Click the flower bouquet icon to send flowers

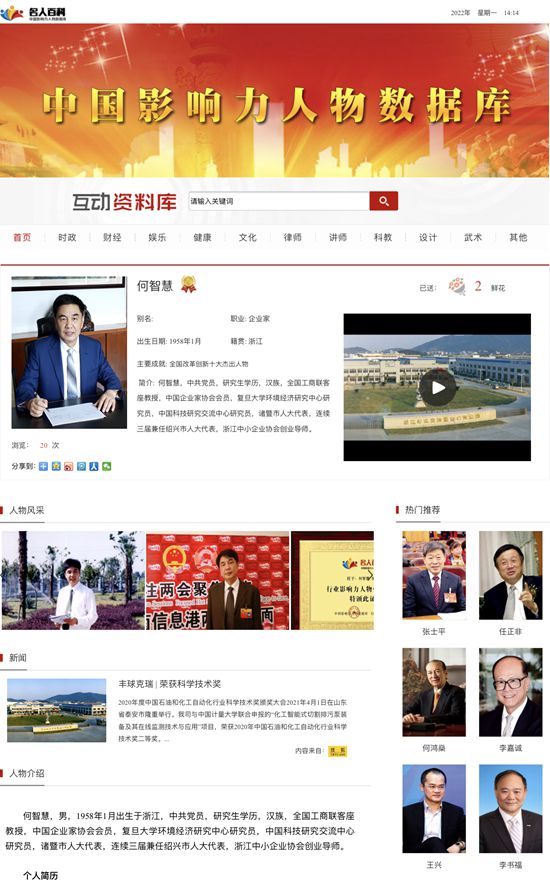tap(457, 287)
